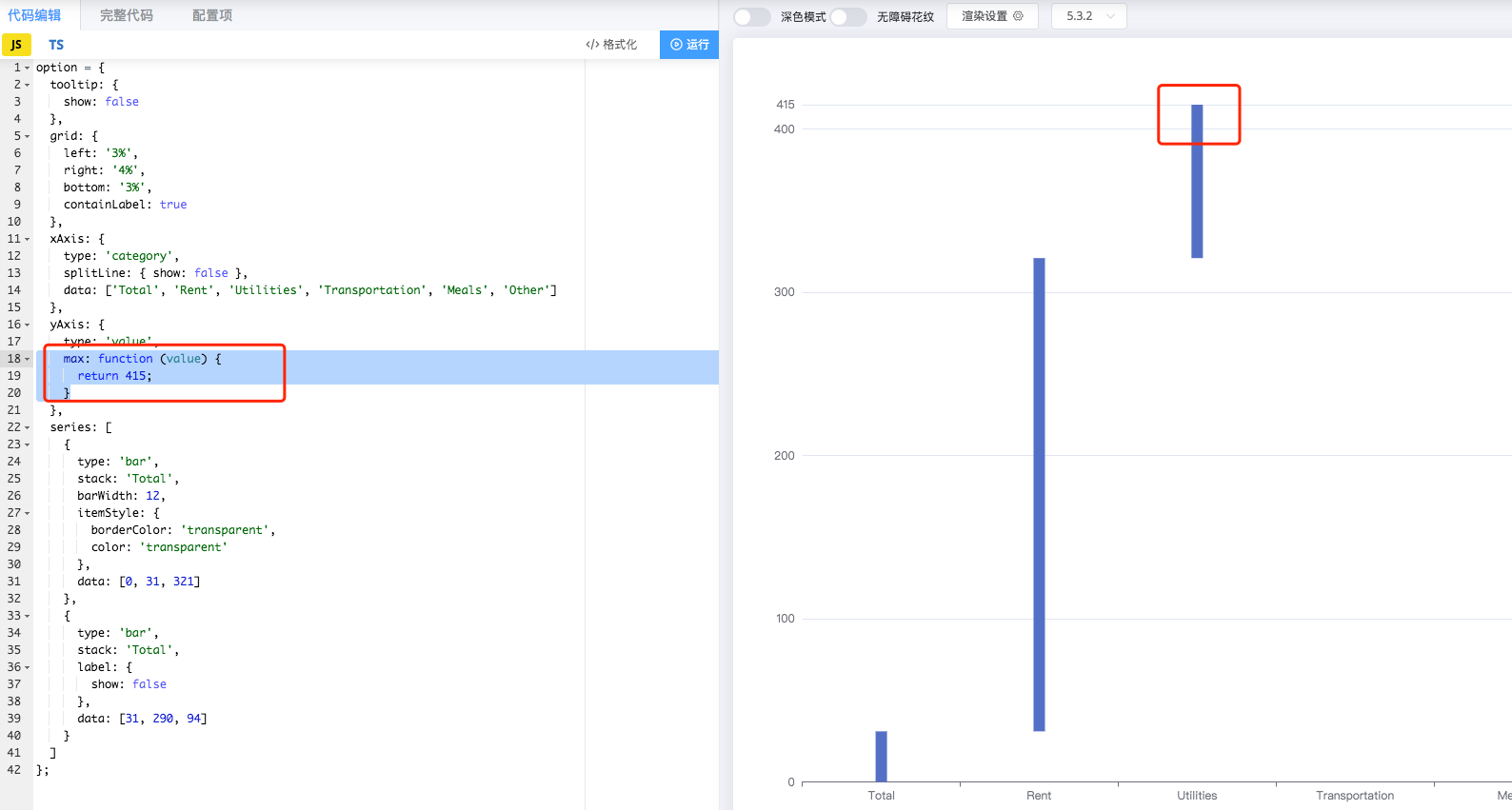The width and height of the screenshot is (1512, 810).
Task: Collapse max function fold arrow at line 18
Action: tap(28, 359)
